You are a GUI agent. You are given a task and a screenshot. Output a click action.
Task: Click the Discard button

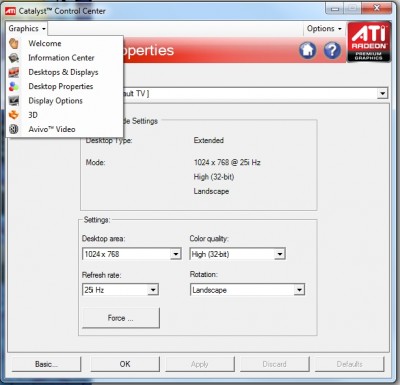pos(274,364)
